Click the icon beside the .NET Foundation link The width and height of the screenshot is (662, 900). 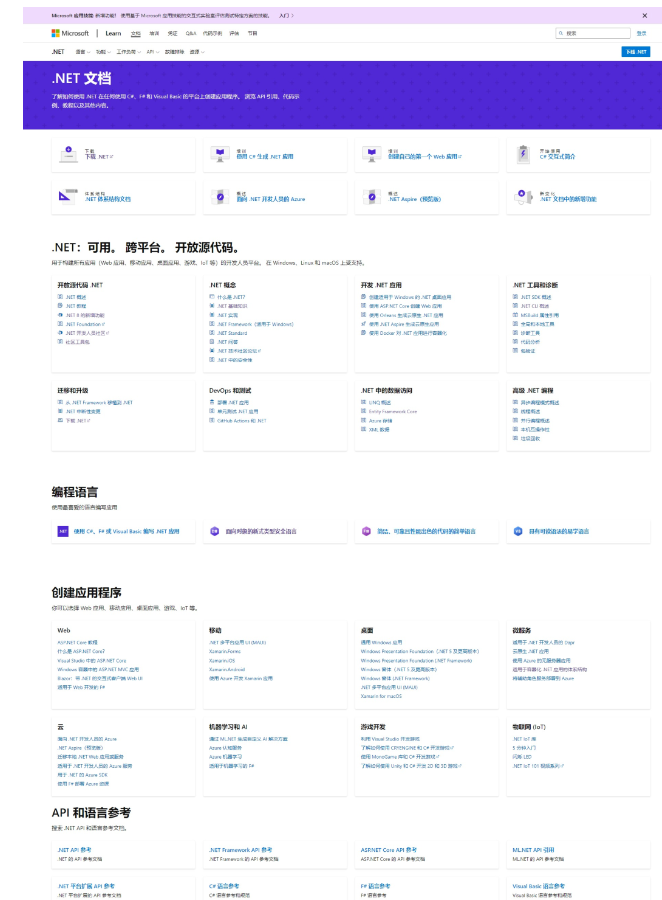pyautogui.click(x=60, y=324)
